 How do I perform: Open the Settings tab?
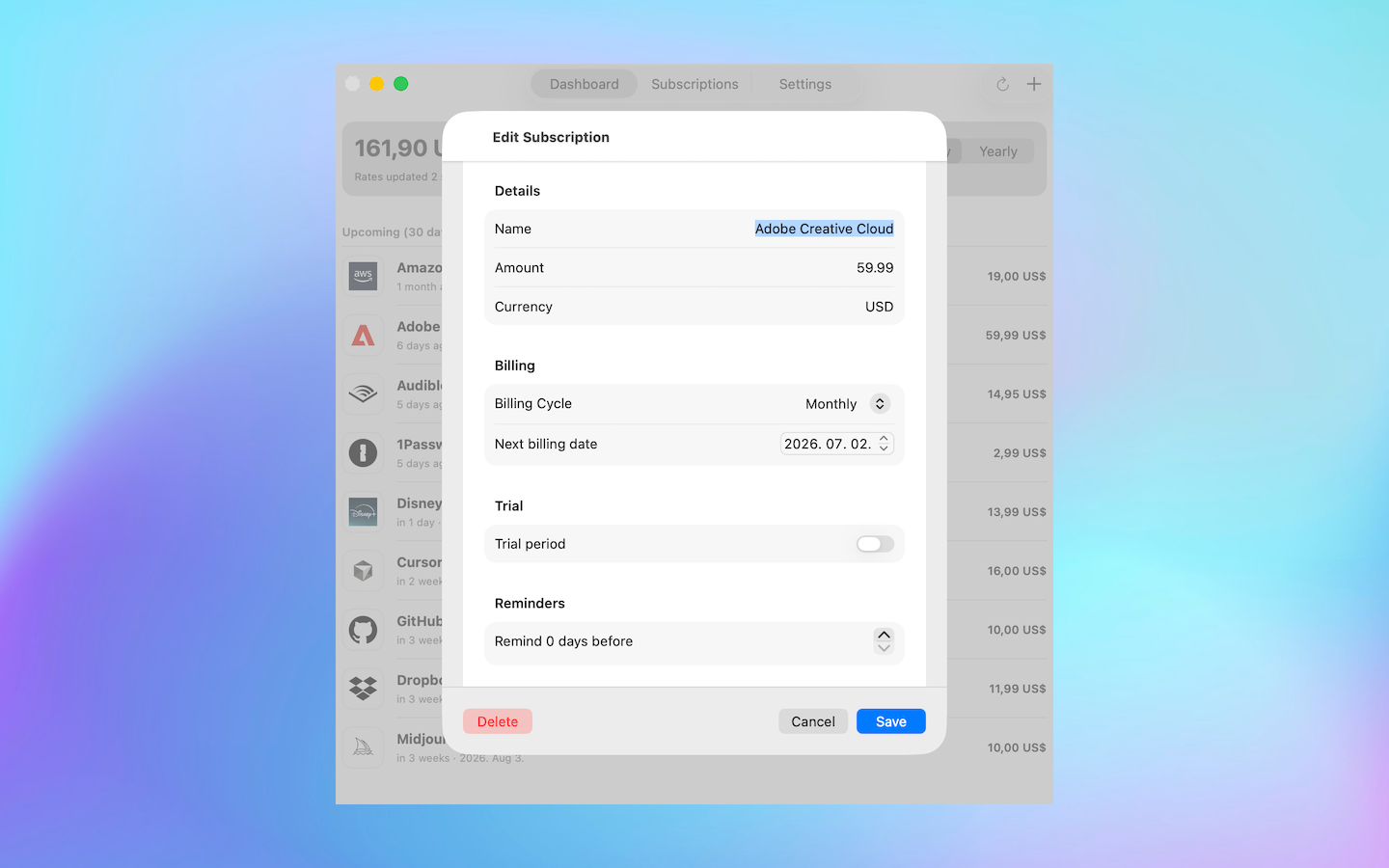pos(805,84)
